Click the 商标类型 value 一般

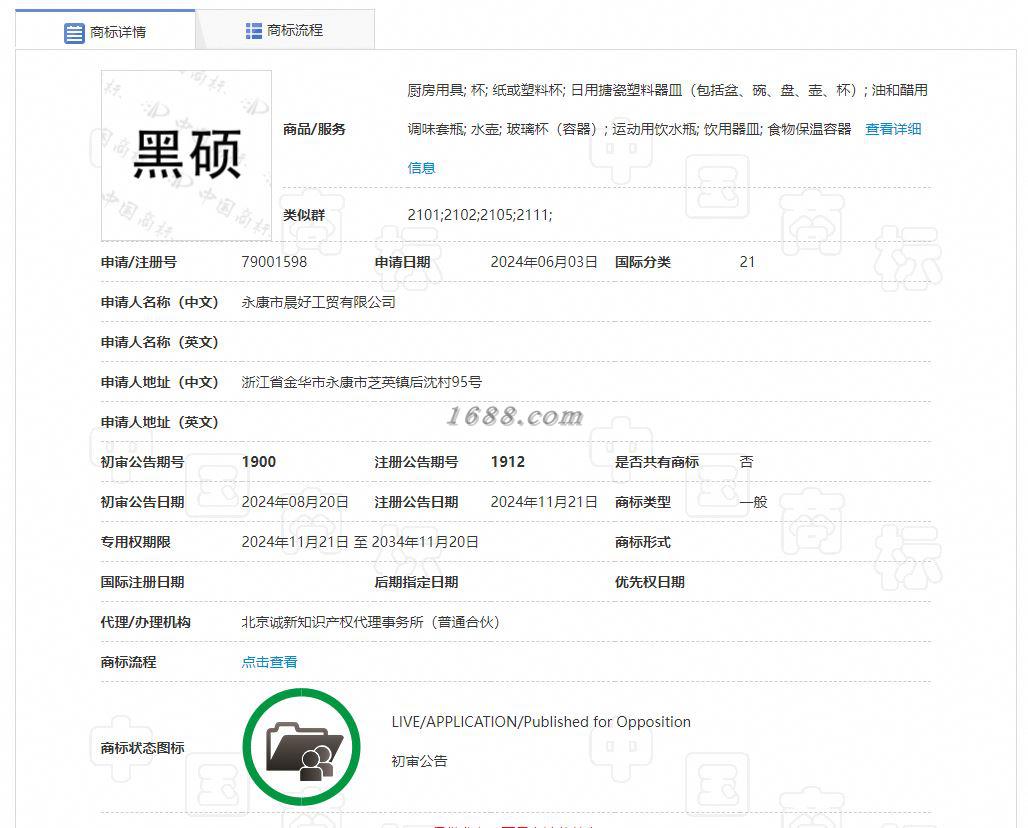click(x=753, y=502)
